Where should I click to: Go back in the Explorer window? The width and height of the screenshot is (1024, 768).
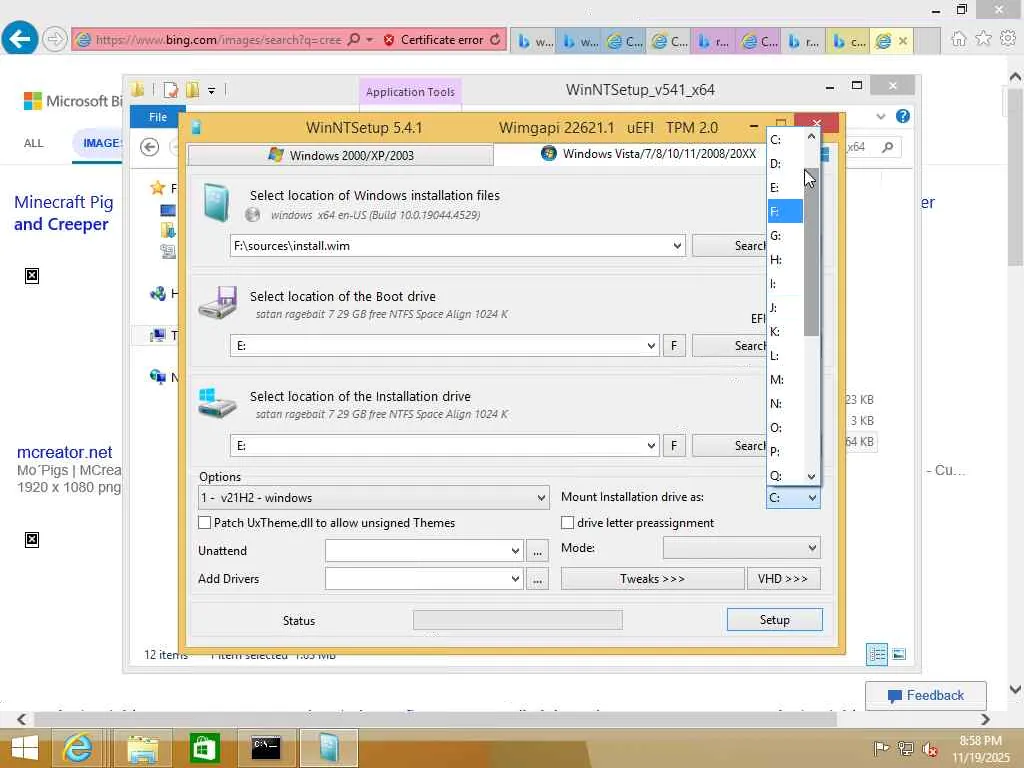[x=150, y=148]
